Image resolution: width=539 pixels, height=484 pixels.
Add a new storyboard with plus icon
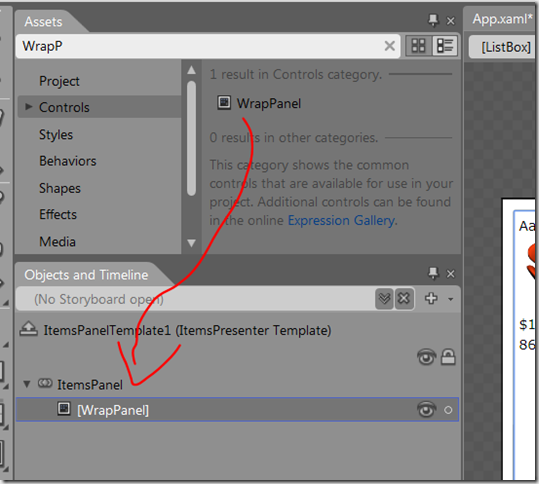(x=431, y=298)
